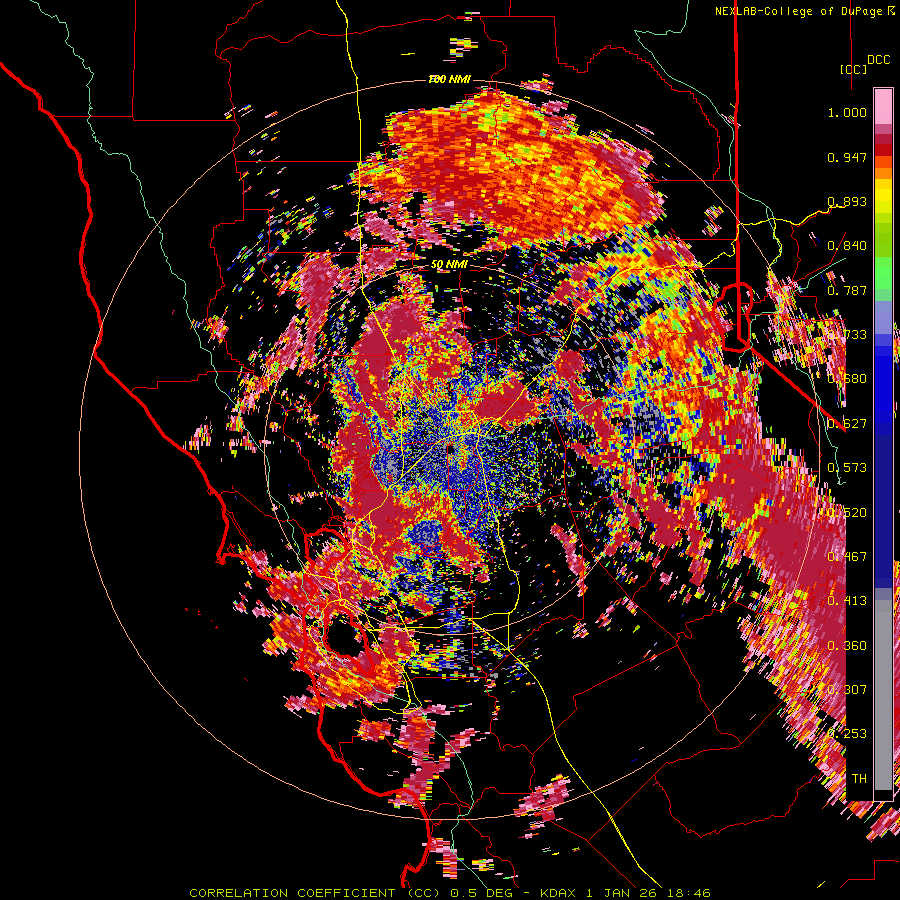The width and height of the screenshot is (900, 900).
Task: Select the 0.360 scale value
Action: 847,646
